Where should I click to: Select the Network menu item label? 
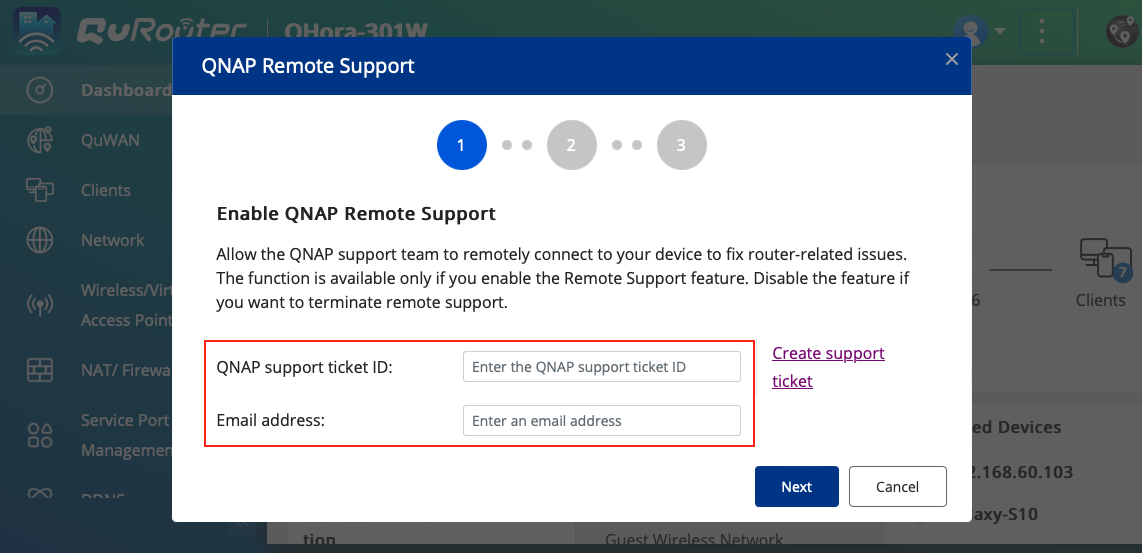(x=112, y=240)
